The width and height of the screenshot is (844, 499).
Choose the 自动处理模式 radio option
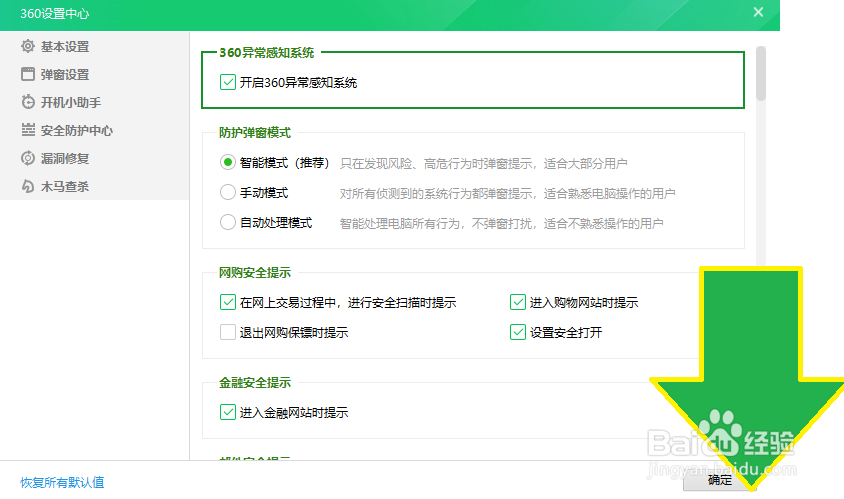(x=228, y=222)
